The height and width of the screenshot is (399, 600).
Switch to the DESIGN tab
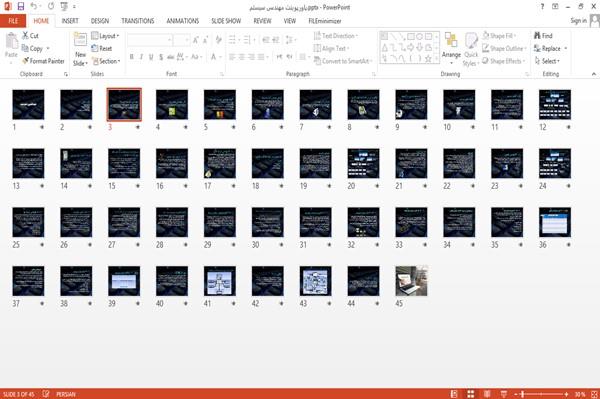coord(99,21)
